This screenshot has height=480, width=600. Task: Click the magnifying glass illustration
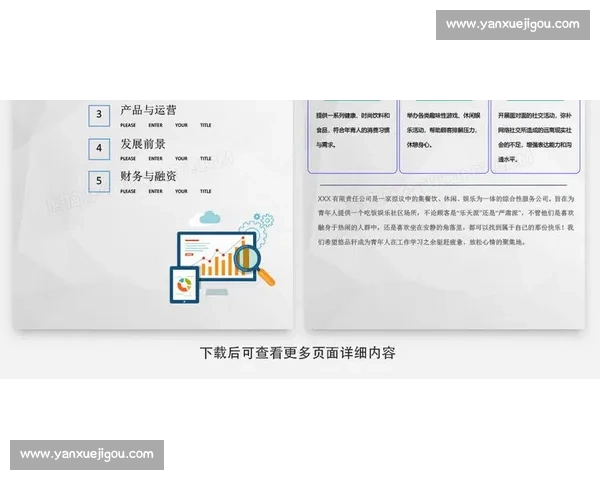click(x=254, y=264)
